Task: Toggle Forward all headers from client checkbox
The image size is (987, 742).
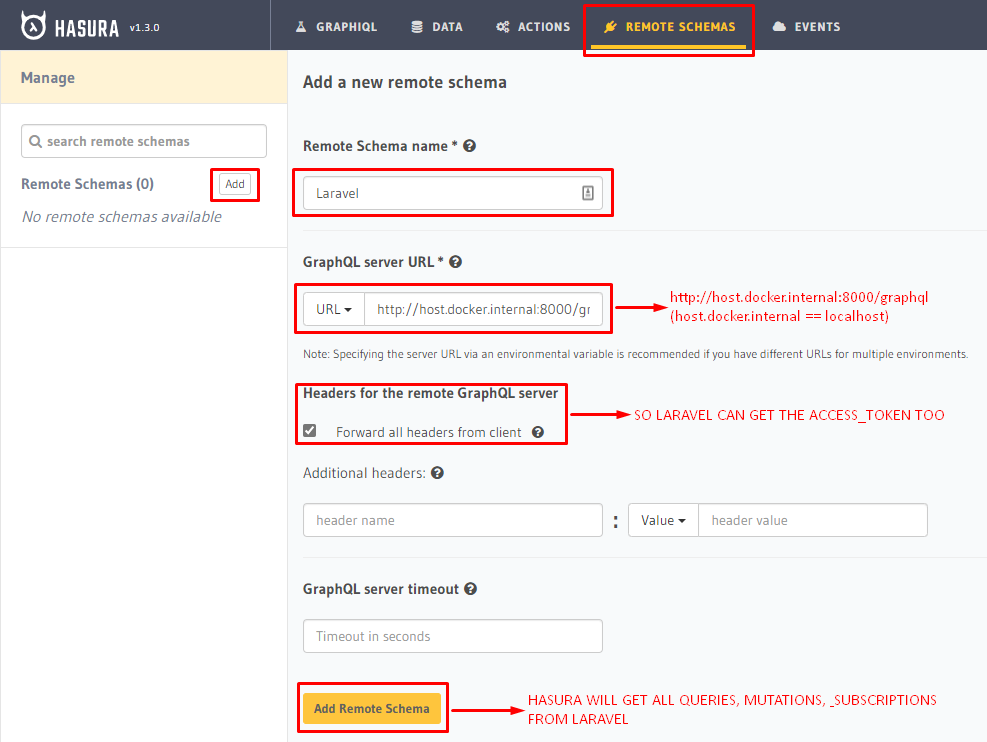Action: 310,430
